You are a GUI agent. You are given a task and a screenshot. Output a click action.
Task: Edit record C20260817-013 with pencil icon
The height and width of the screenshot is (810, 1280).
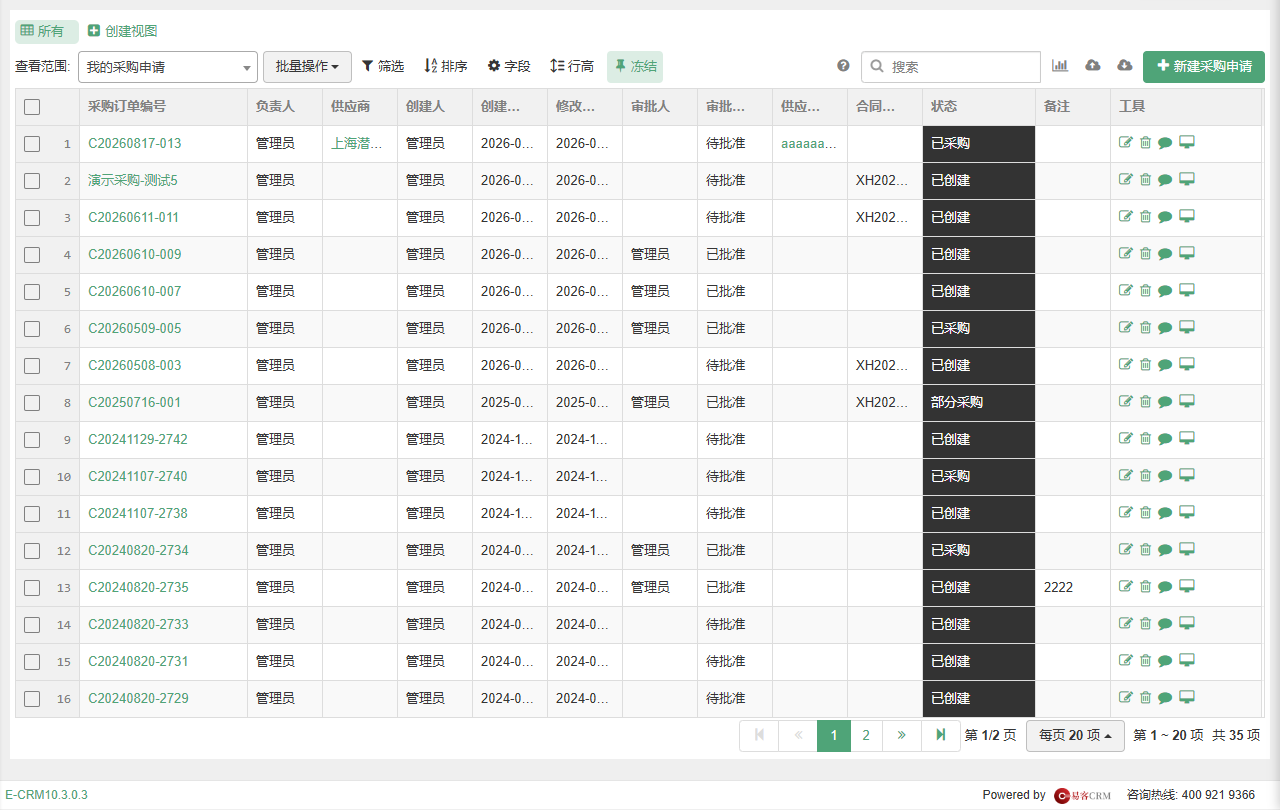1126,142
